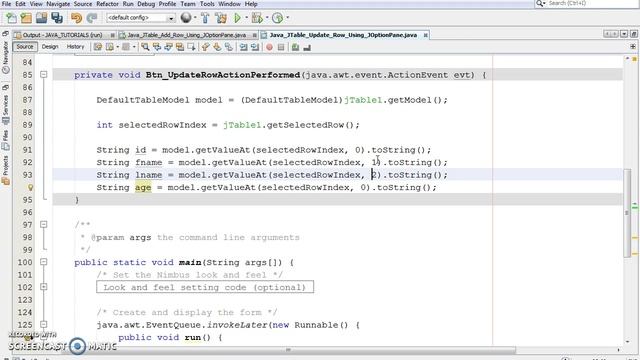Viewport: 640px width, 360px height.
Task: Select Java_JTable_Update_Row_Using_JOptionPane.java tab
Action: (343, 35)
